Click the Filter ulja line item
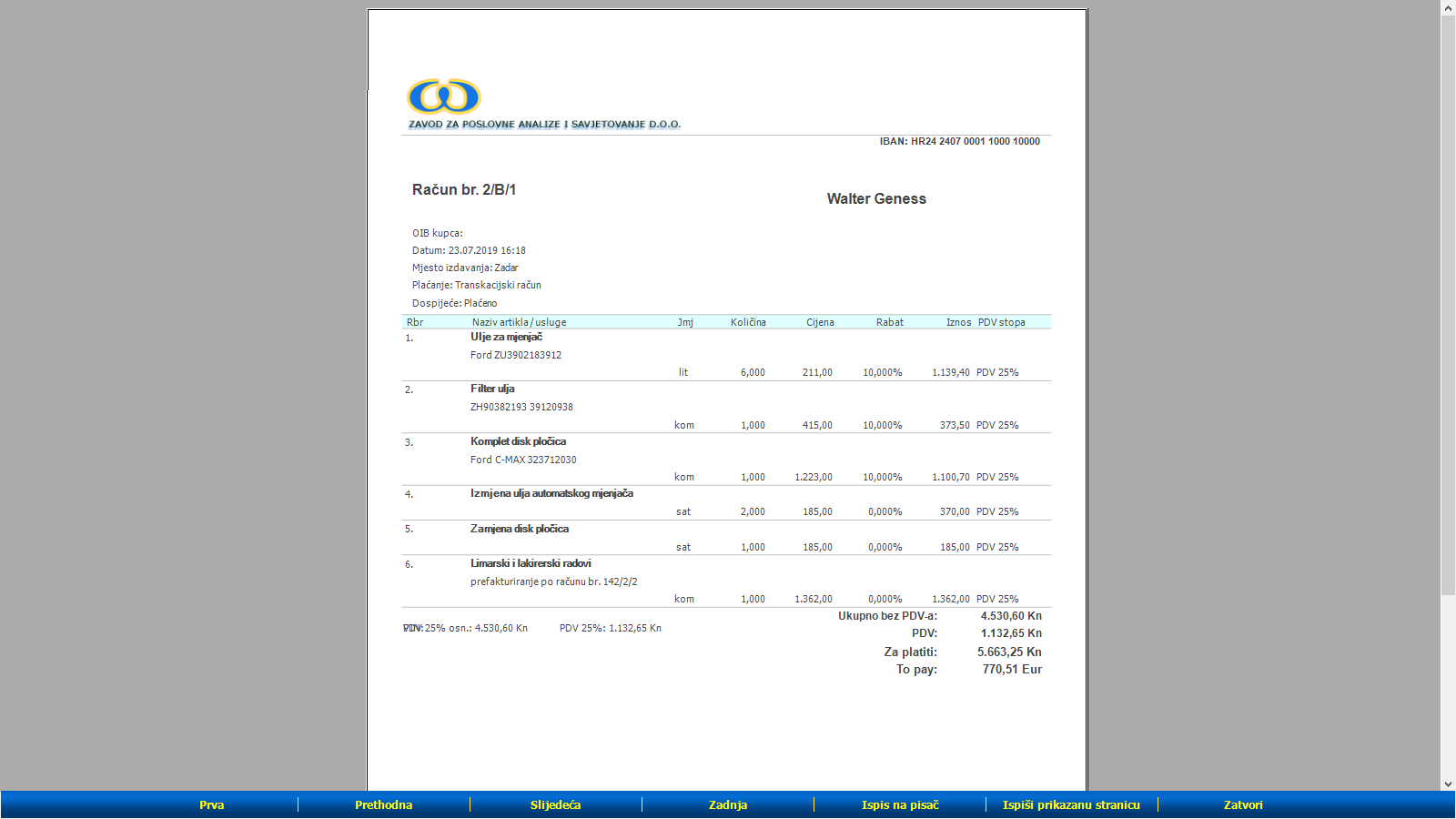 pyautogui.click(x=492, y=389)
